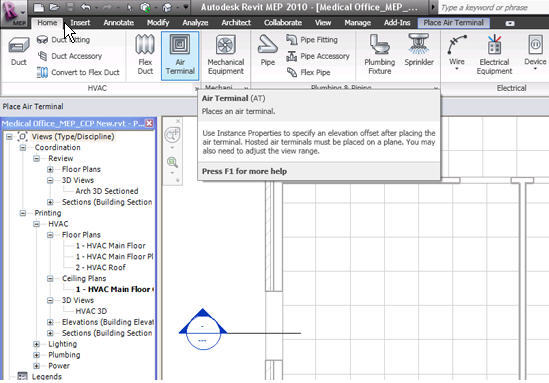Choose the Duct Fitting tool
The height and width of the screenshot is (383, 549).
[x=63, y=40]
